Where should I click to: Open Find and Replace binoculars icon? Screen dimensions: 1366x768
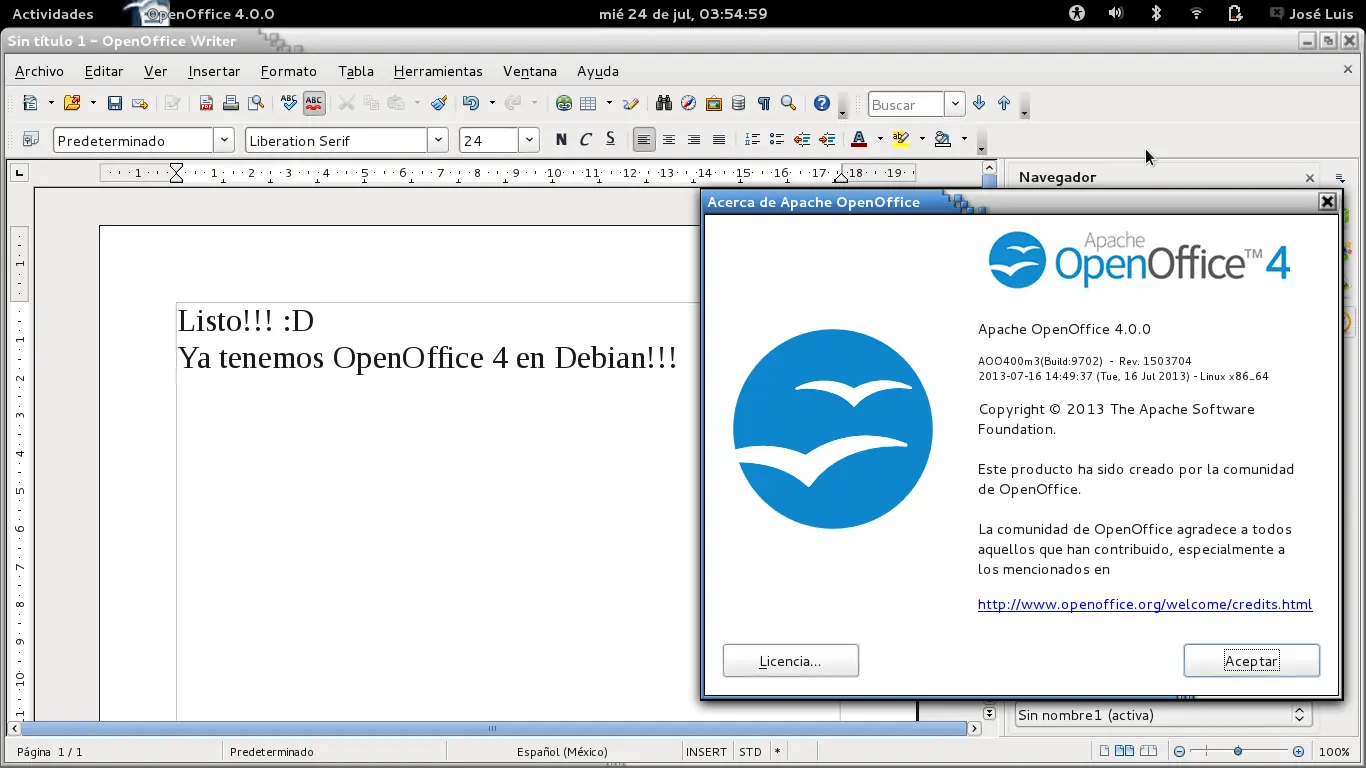tap(664, 103)
